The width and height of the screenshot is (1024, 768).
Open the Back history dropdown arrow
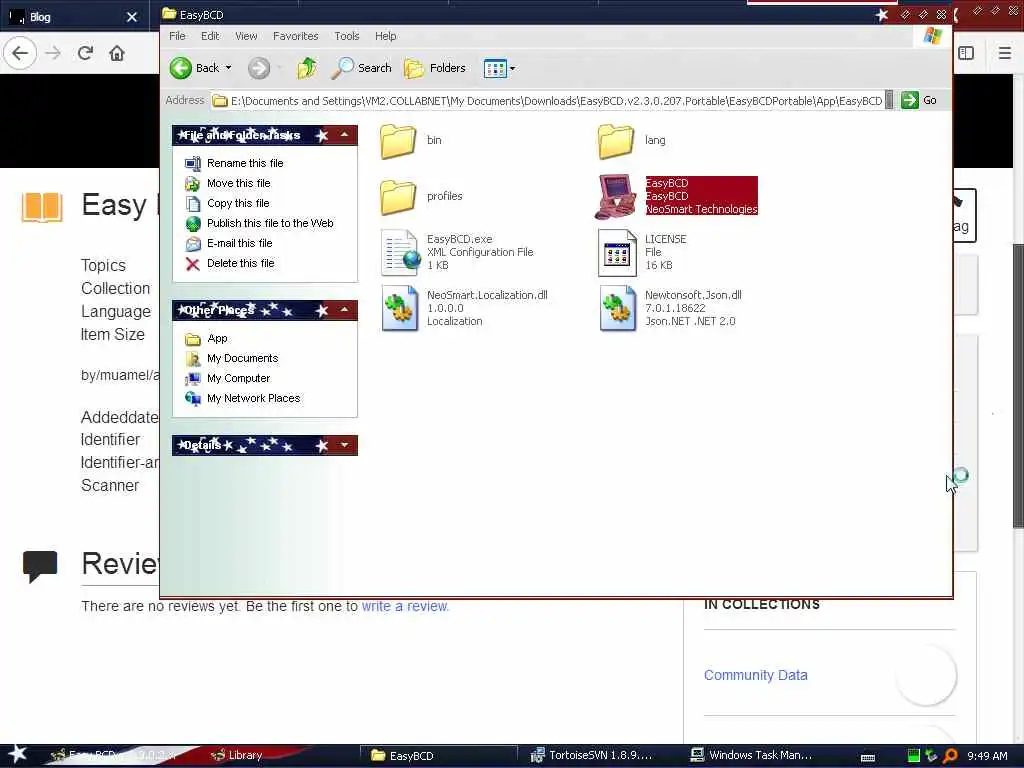(x=228, y=68)
